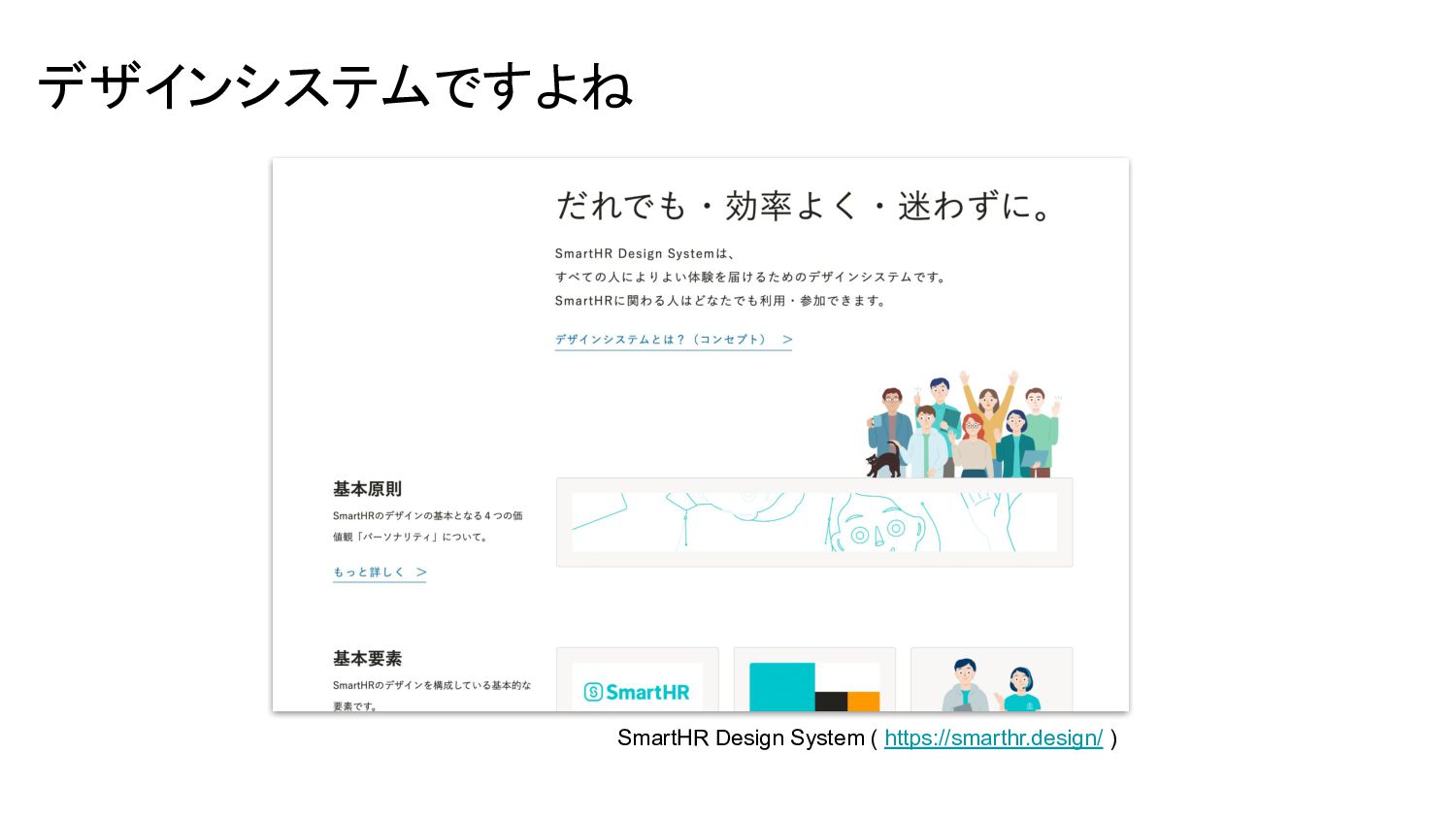Click the SmartHRに関わる人はどなたでも利用 text line
1456x819 pixels.
pos(721,301)
